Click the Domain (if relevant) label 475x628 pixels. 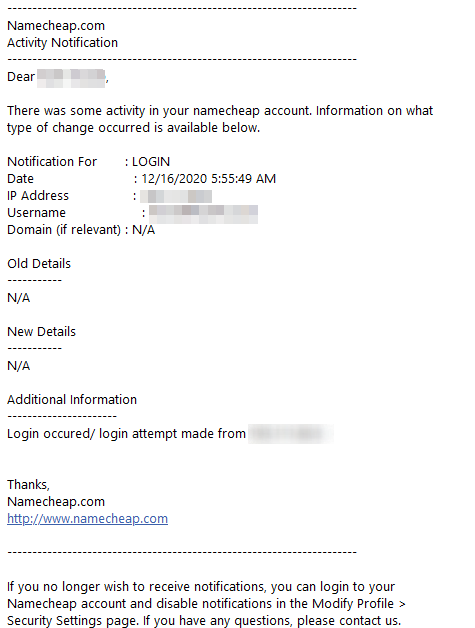(64, 230)
